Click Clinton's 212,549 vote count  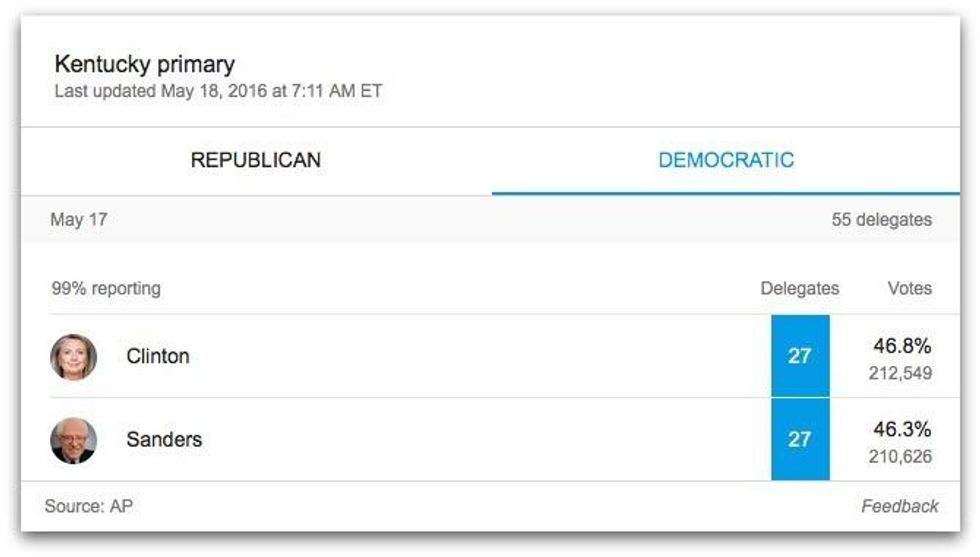(900, 374)
